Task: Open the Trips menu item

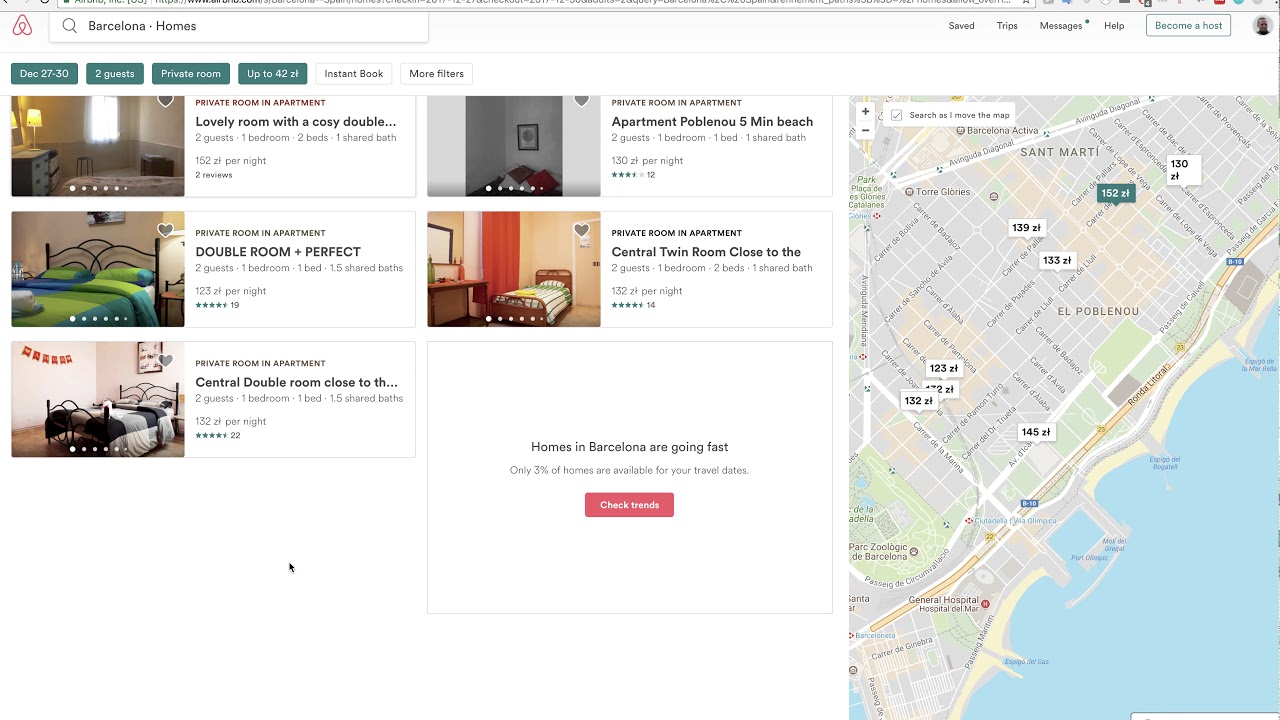Action: pyautogui.click(x=1007, y=26)
